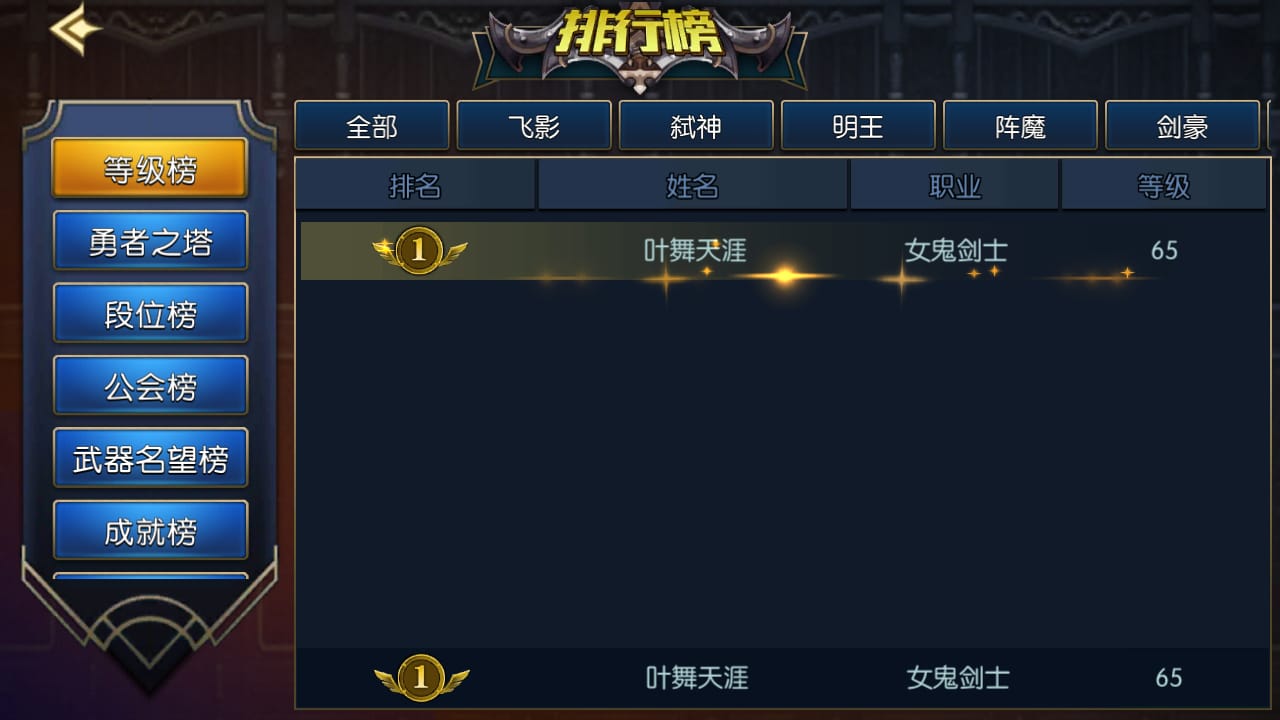
Task: Click the 姓名 column header
Action: (693, 185)
